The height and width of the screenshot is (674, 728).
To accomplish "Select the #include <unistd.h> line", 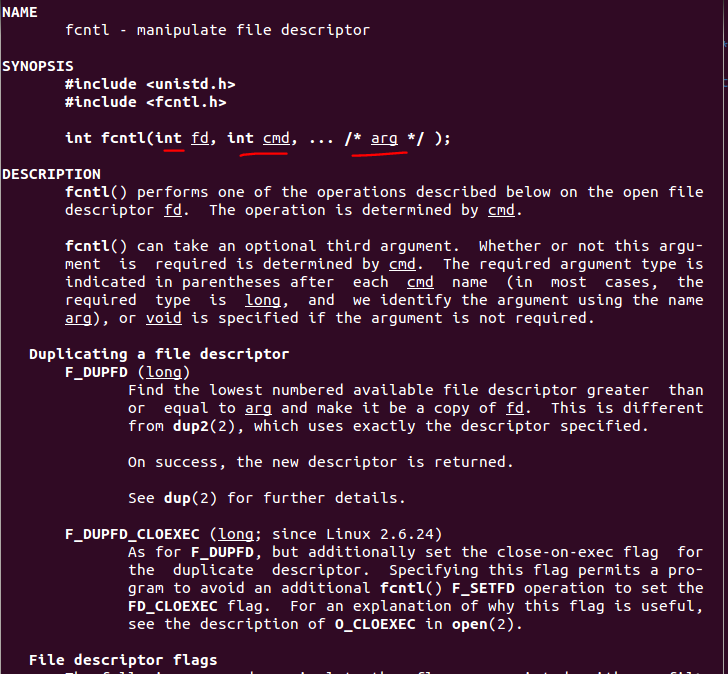I will [150, 84].
